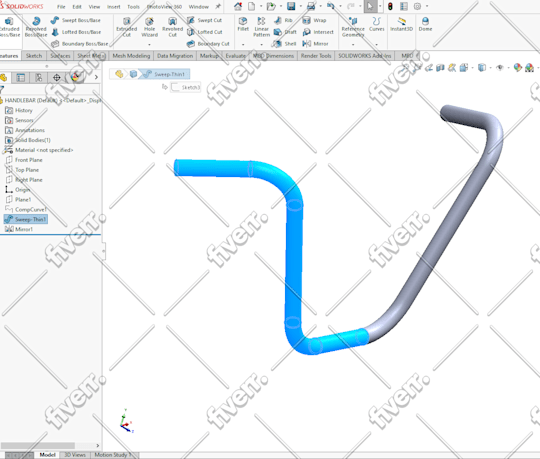Viewport: 540px width, 459px height.
Task: Switch to the Sketch tab
Action: point(34,56)
